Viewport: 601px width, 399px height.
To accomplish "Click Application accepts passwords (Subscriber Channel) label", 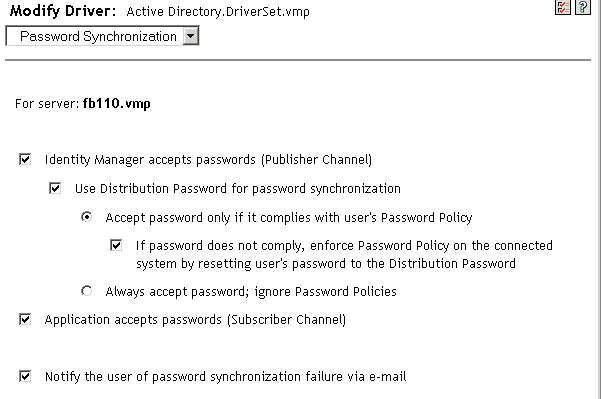I will tap(195, 320).
